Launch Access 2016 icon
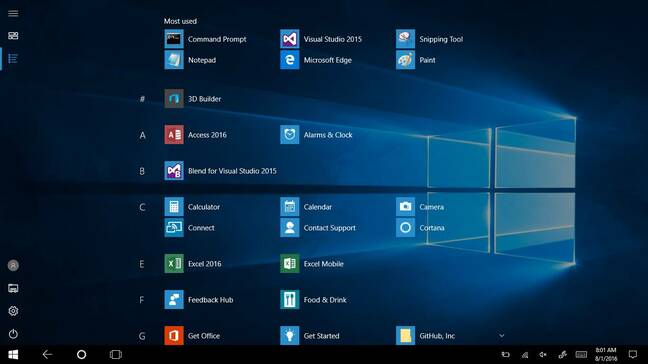 point(174,135)
